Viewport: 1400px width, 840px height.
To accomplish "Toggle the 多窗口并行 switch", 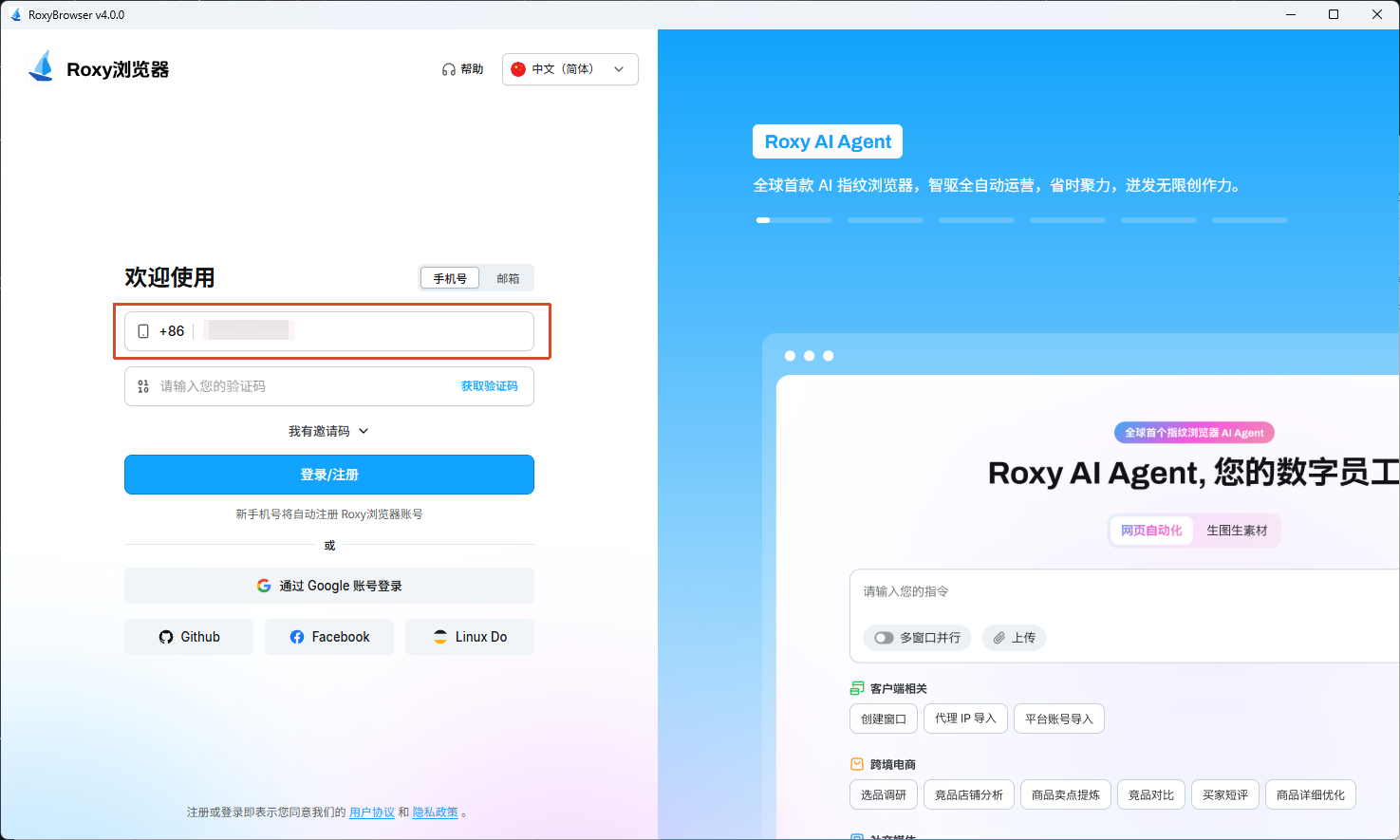I will pyautogui.click(x=885, y=638).
